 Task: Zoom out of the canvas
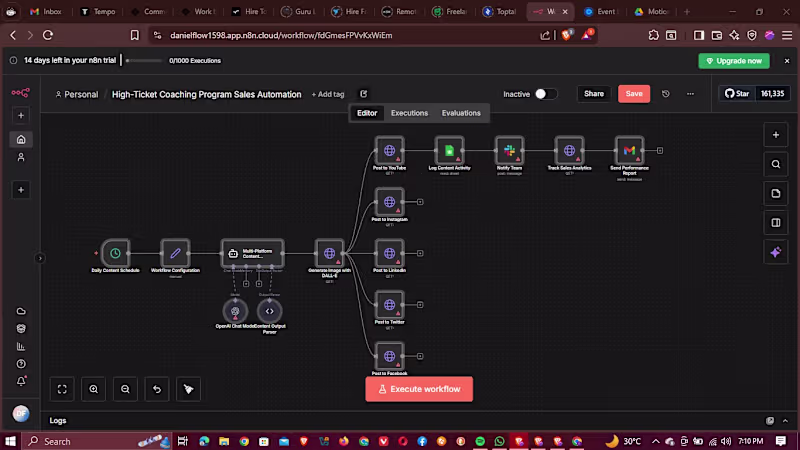click(126, 389)
